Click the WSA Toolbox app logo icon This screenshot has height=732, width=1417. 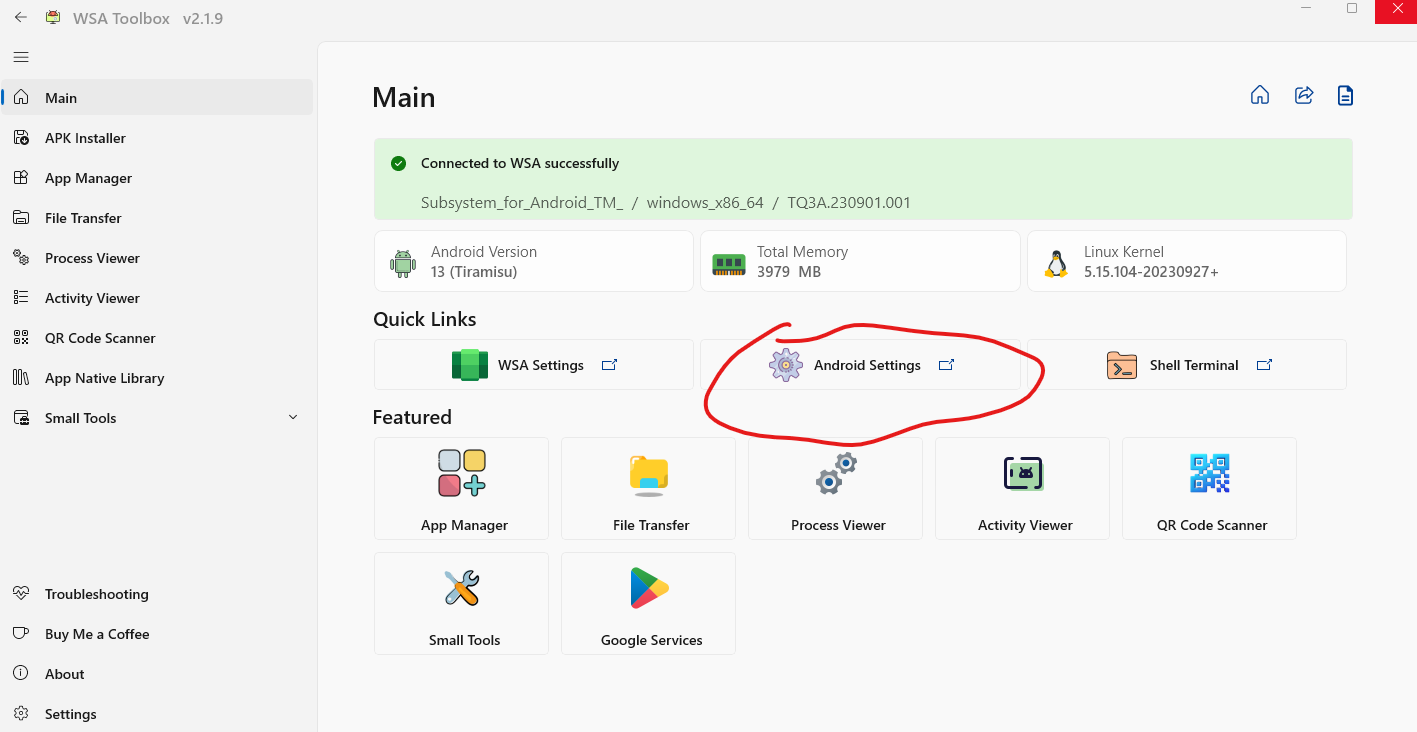point(54,18)
